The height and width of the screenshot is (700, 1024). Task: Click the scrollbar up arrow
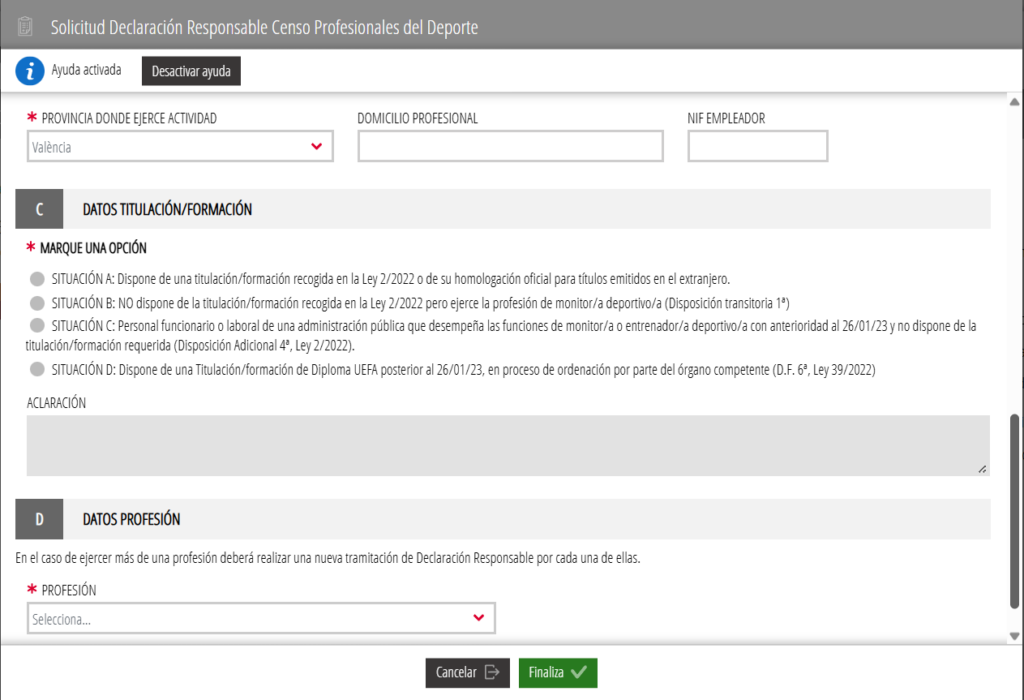pos(1015,103)
